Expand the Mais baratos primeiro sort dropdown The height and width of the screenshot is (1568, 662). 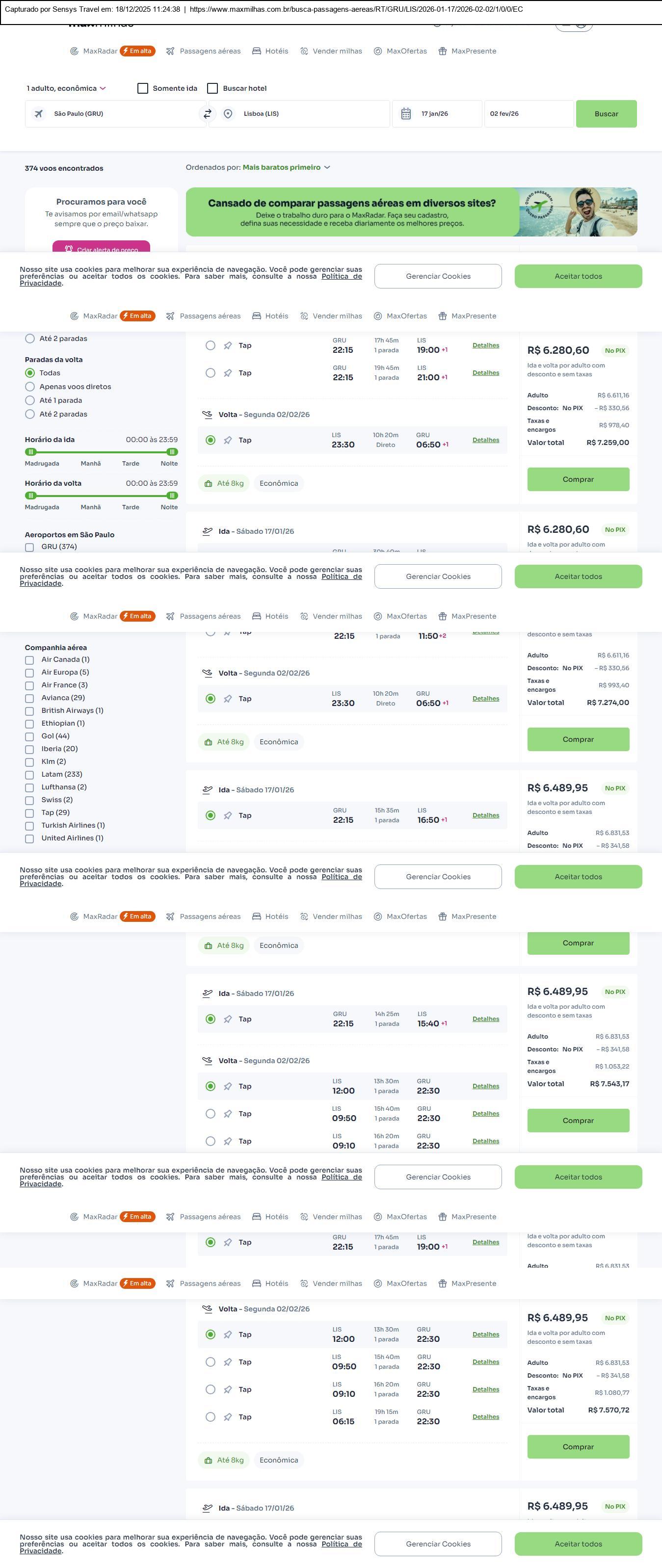(286, 167)
